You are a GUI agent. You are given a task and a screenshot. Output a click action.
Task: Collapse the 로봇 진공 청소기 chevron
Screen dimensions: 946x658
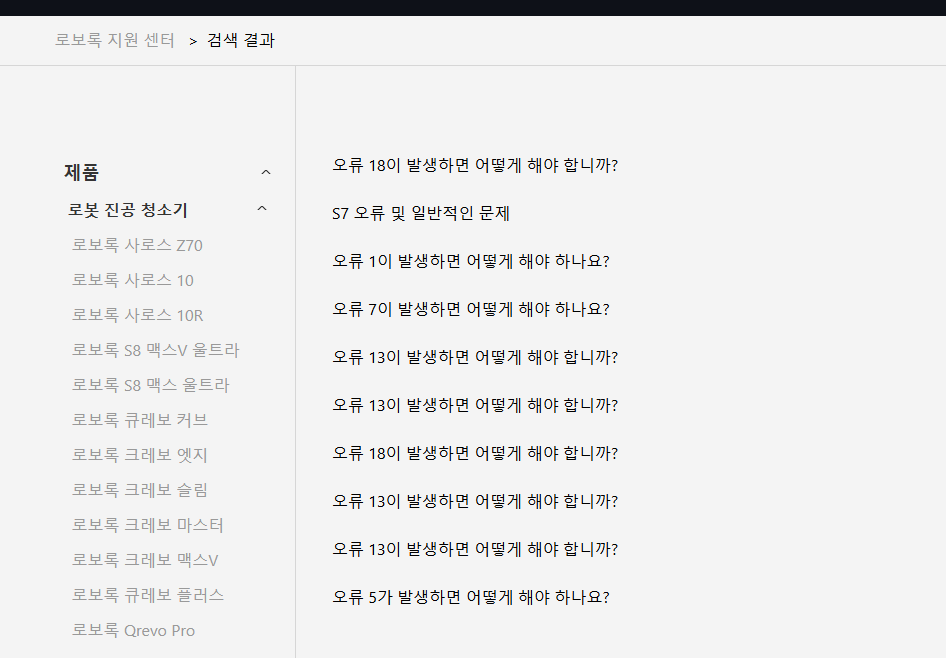(x=262, y=209)
